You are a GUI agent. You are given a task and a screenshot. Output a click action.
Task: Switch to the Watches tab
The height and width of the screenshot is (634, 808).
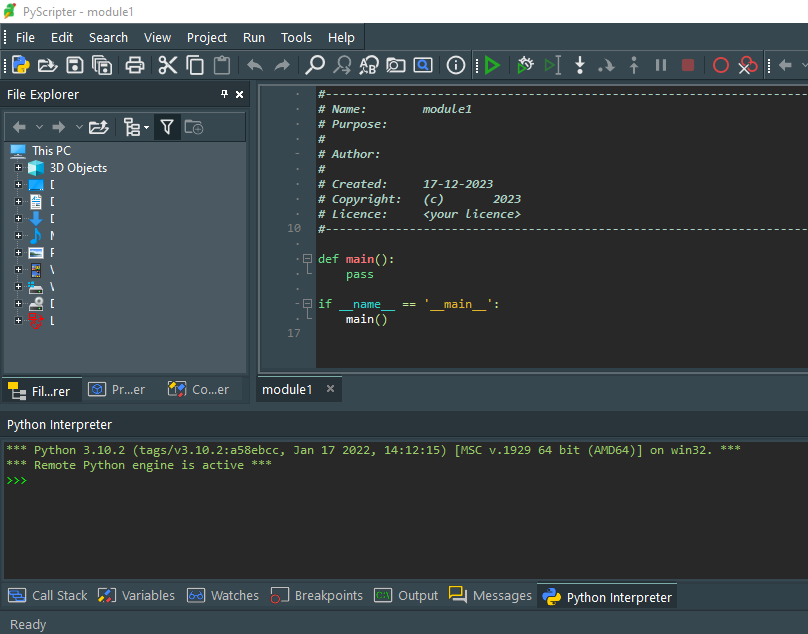tap(223, 595)
